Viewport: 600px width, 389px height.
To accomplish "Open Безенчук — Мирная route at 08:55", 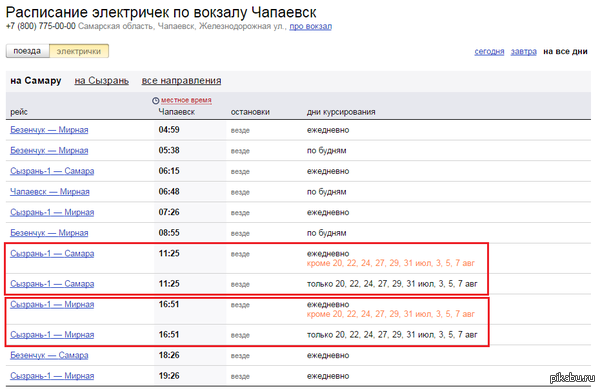I will tap(49, 233).
